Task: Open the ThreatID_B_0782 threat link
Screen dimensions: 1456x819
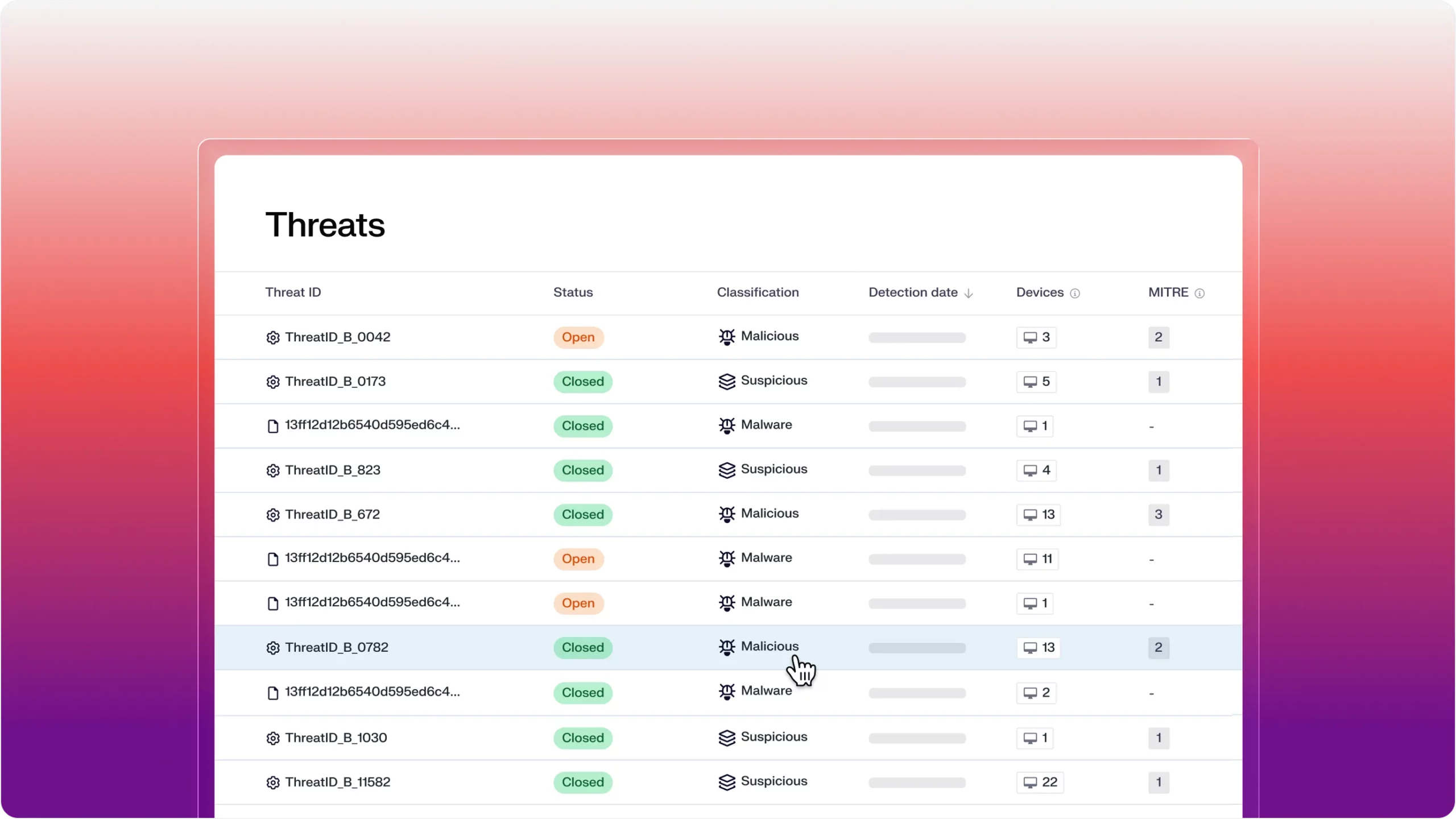Action: click(x=337, y=647)
